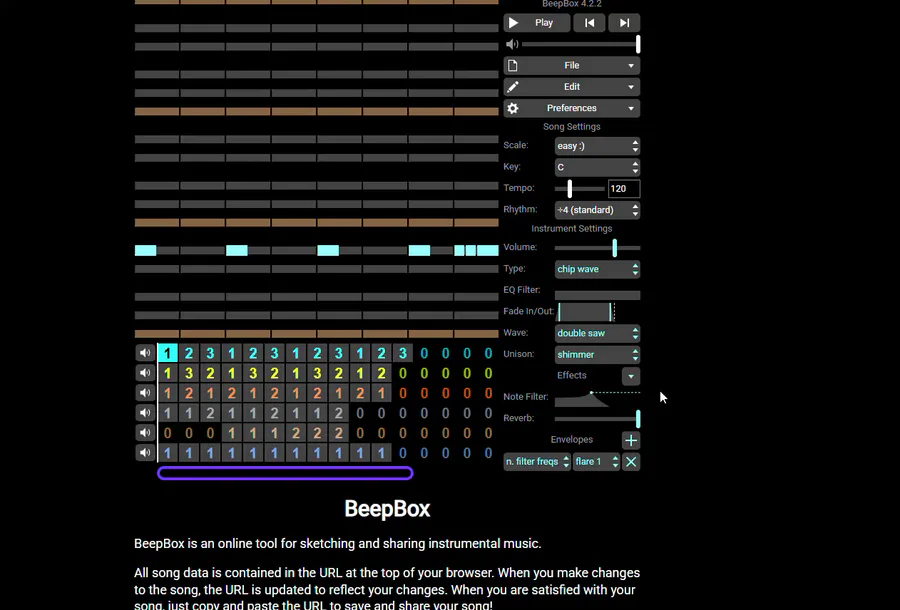The image size is (900, 610).
Task: Select first bar pattern 1 in blue channel
Action: pos(168,453)
